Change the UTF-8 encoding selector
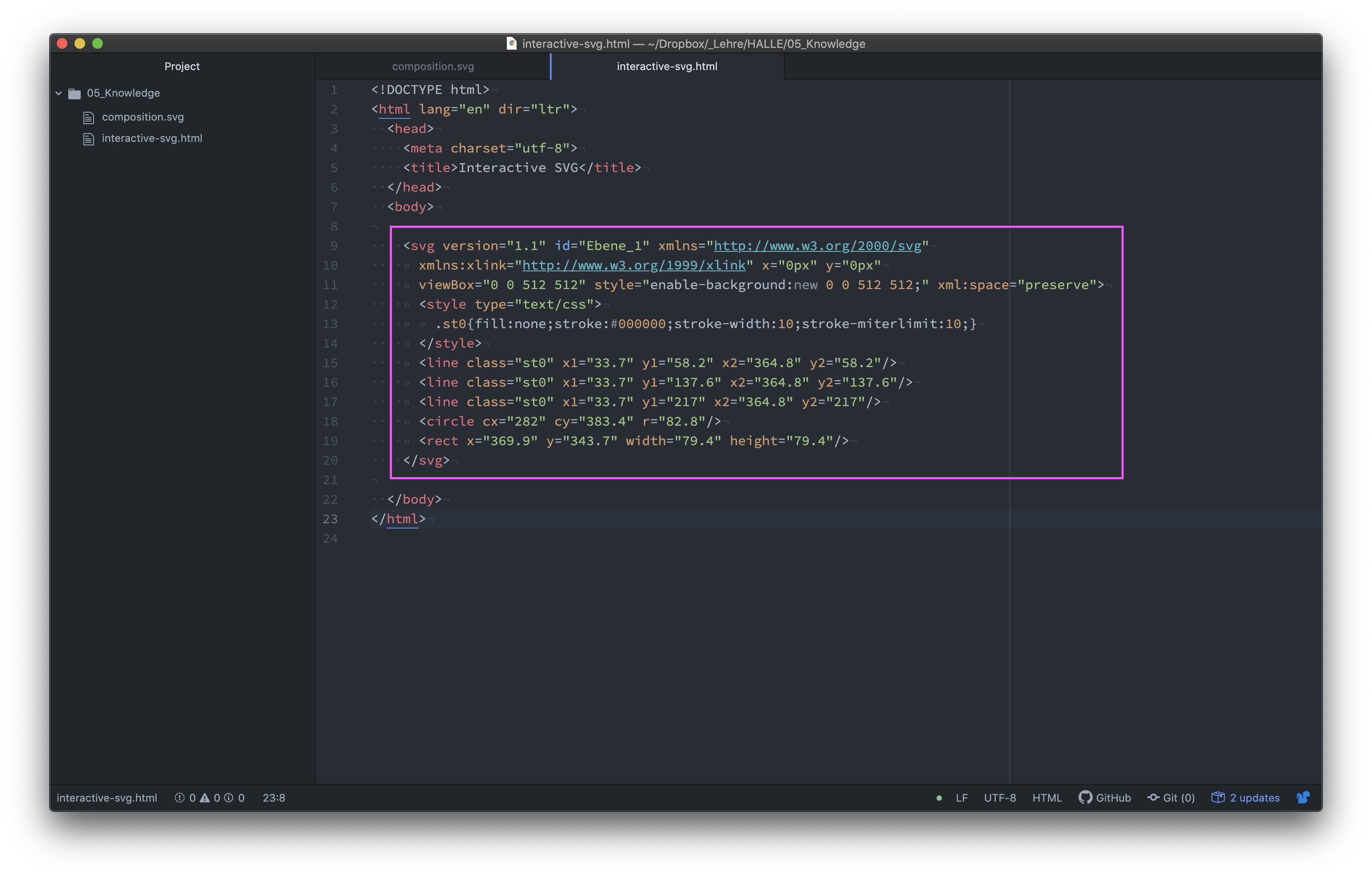 [x=1000, y=798]
